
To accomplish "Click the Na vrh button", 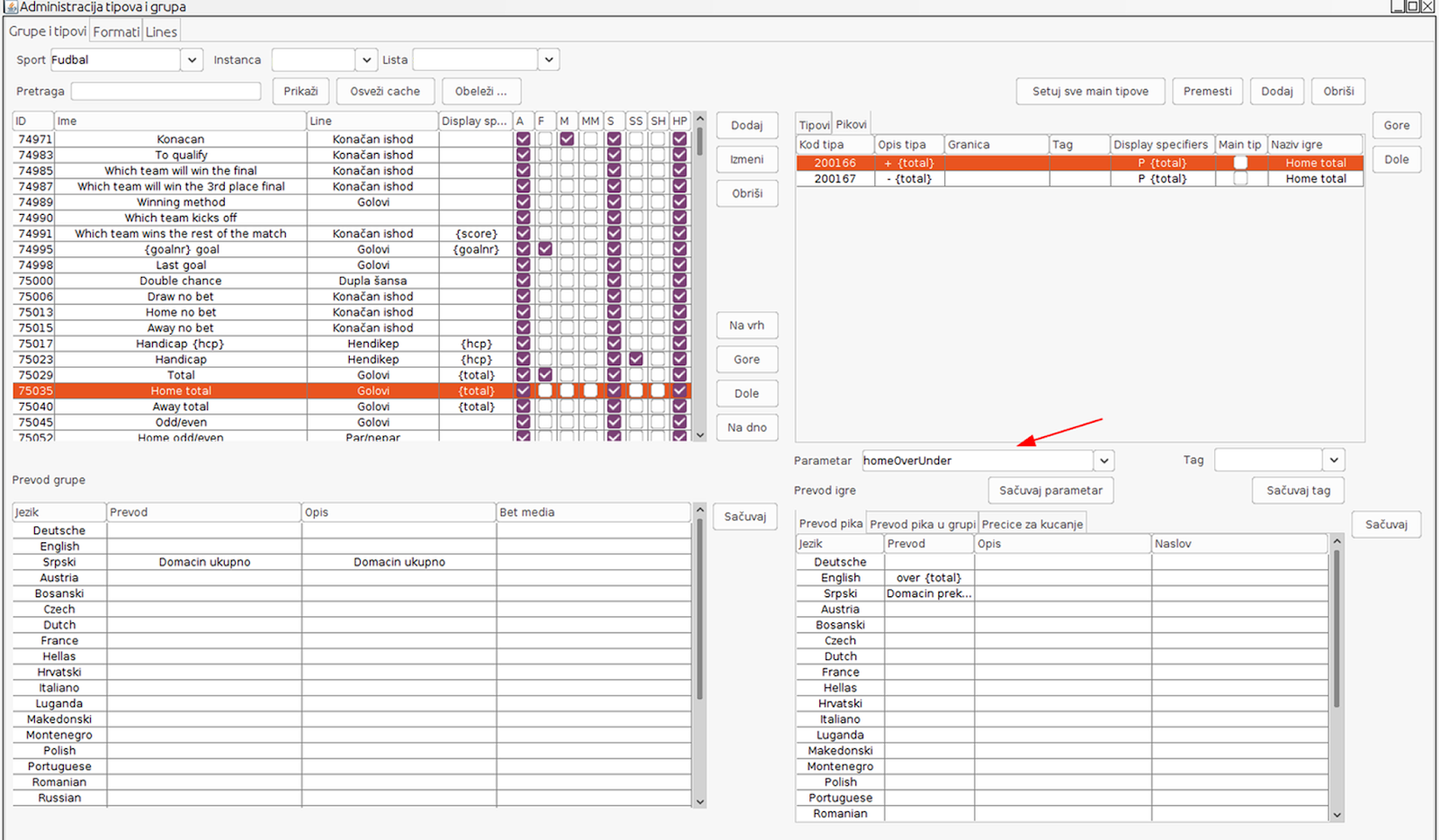I will click(x=747, y=326).
